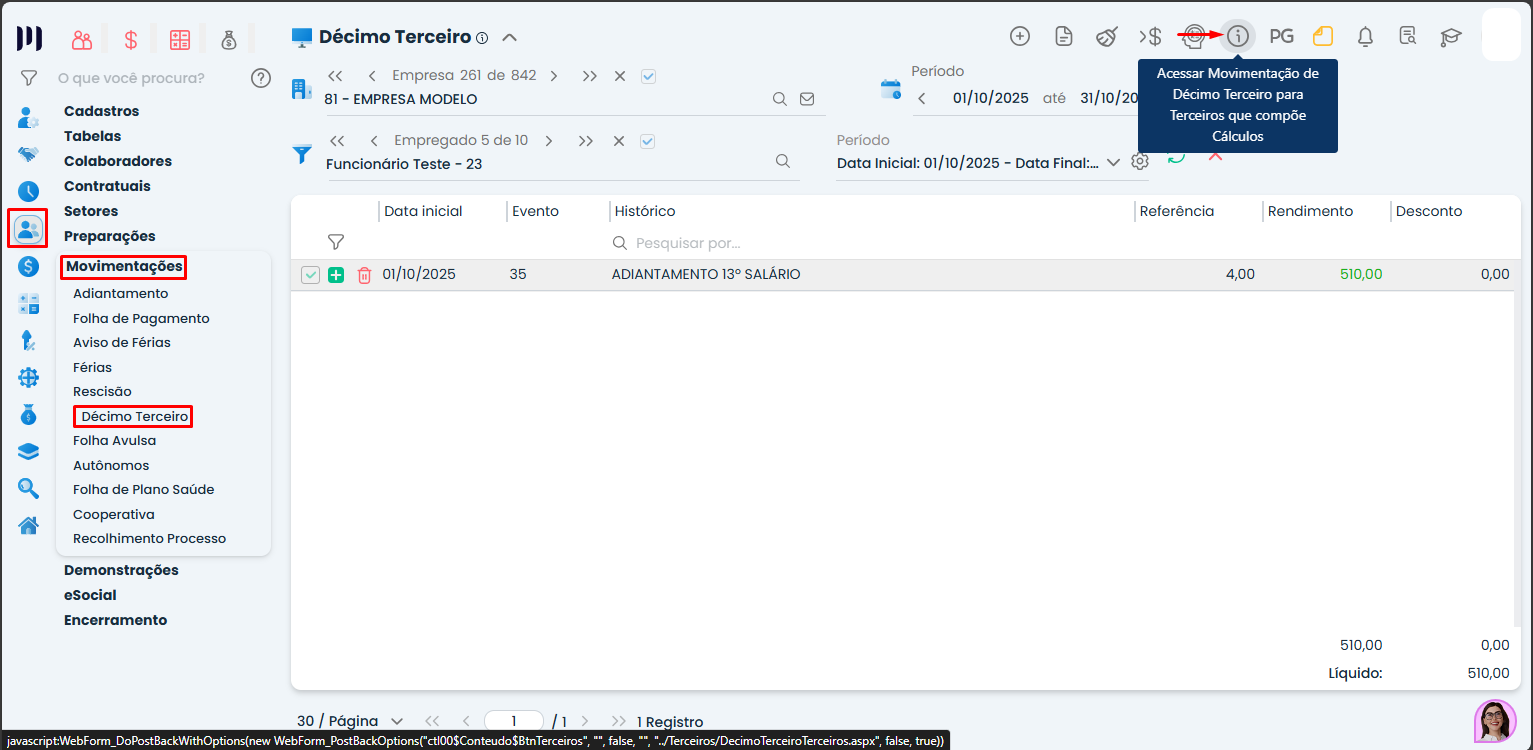Click the blue money bag icon in sidebar
1533x750 pixels.
(x=28, y=414)
